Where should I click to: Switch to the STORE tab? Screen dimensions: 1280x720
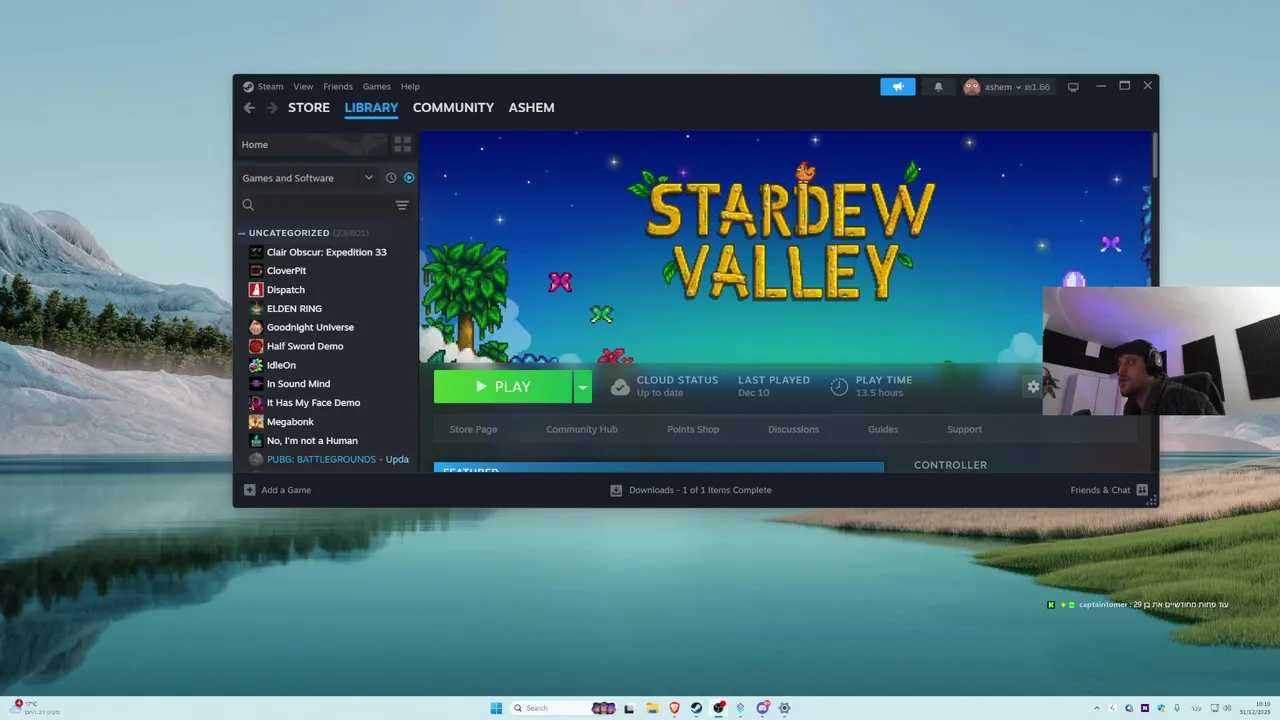309,108
